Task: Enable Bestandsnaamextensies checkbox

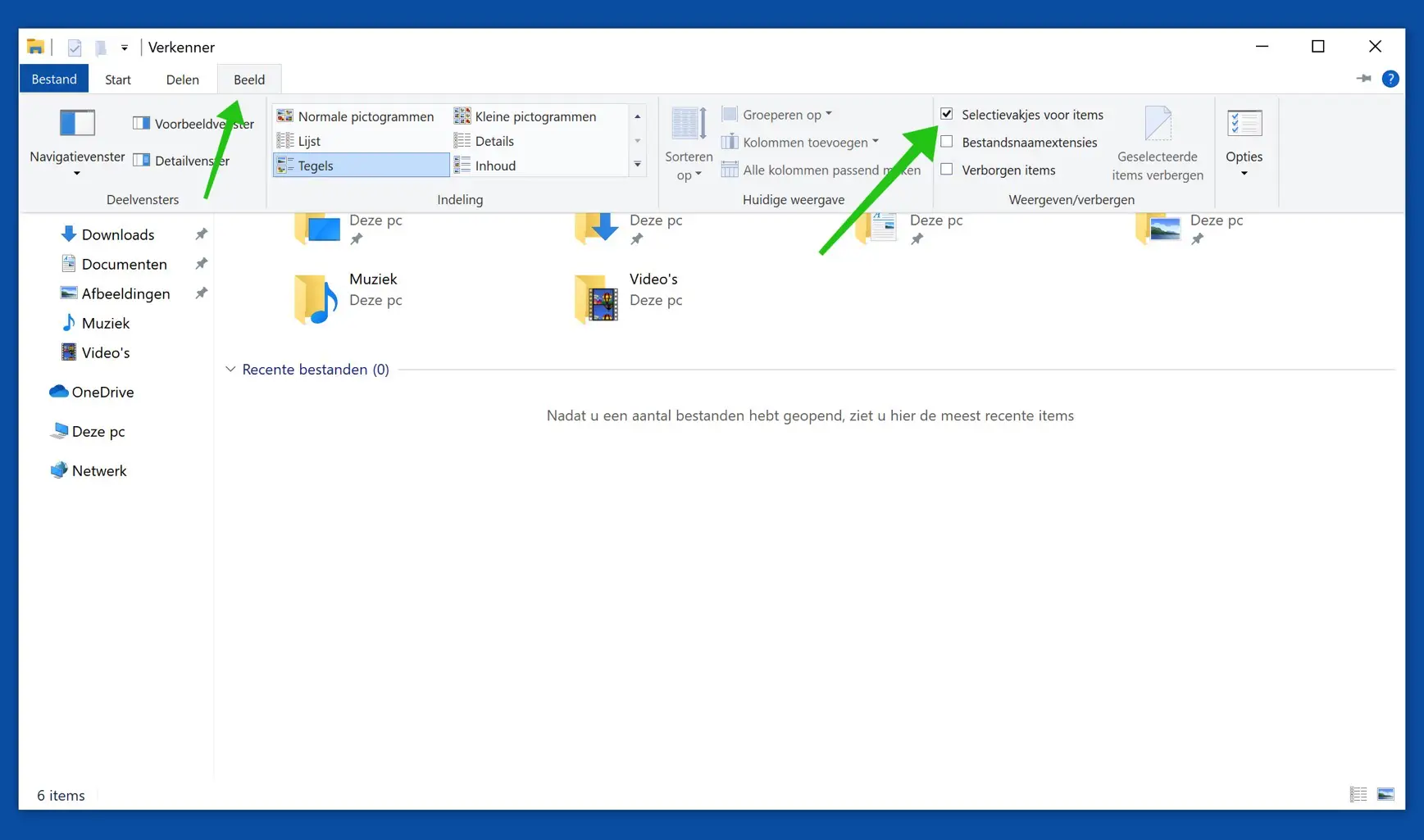Action: point(947,142)
